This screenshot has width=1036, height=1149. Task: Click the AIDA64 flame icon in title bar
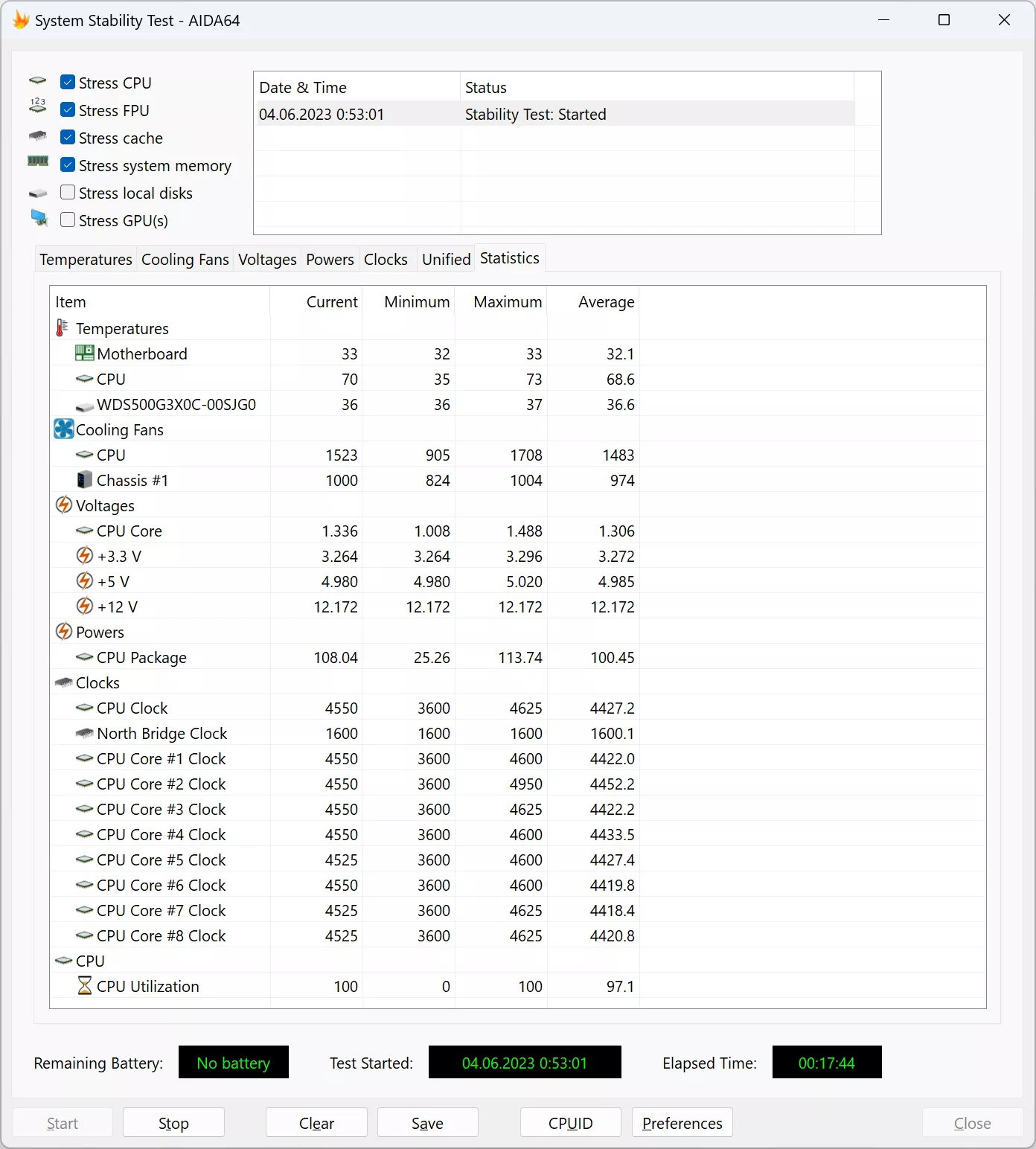coord(21,20)
